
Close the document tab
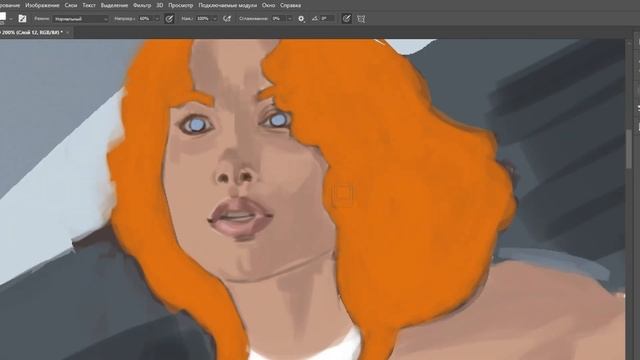[68, 32]
